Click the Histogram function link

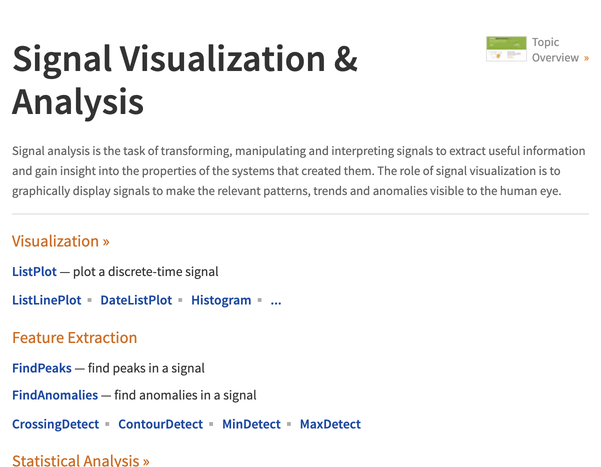tap(221, 300)
